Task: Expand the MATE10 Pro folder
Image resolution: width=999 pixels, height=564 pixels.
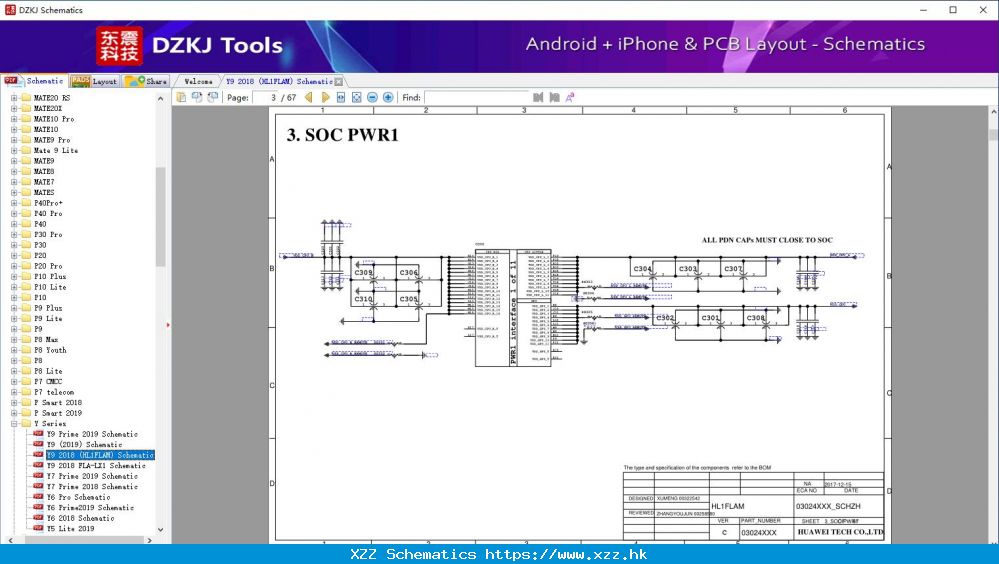Action: tap(14, 119)
